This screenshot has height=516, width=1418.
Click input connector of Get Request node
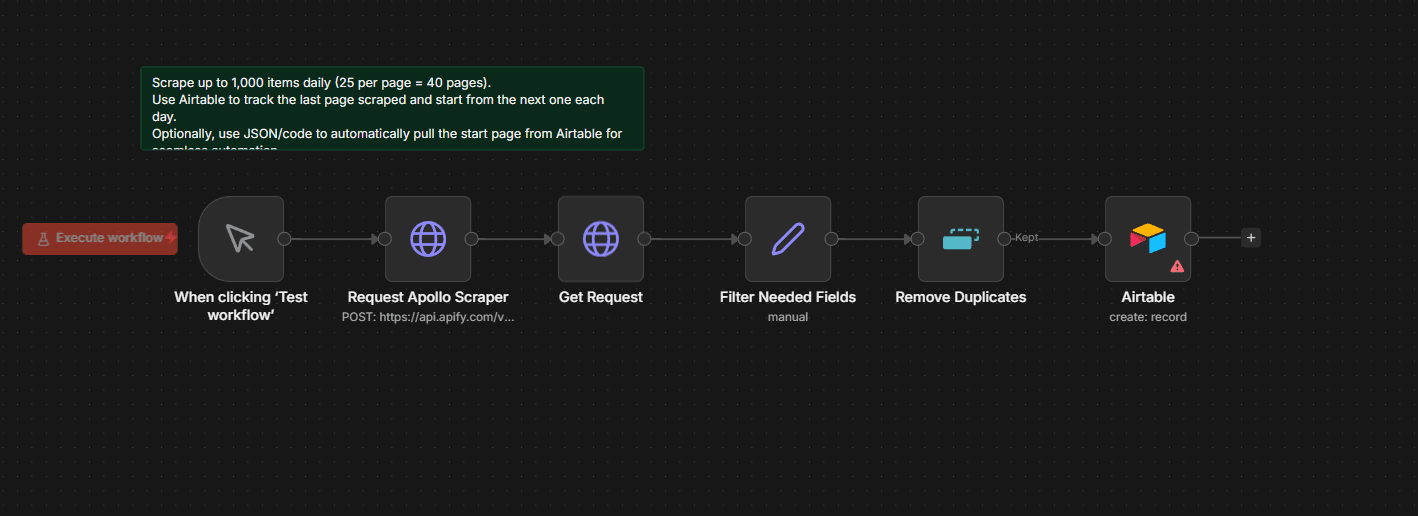coord(558,238)
